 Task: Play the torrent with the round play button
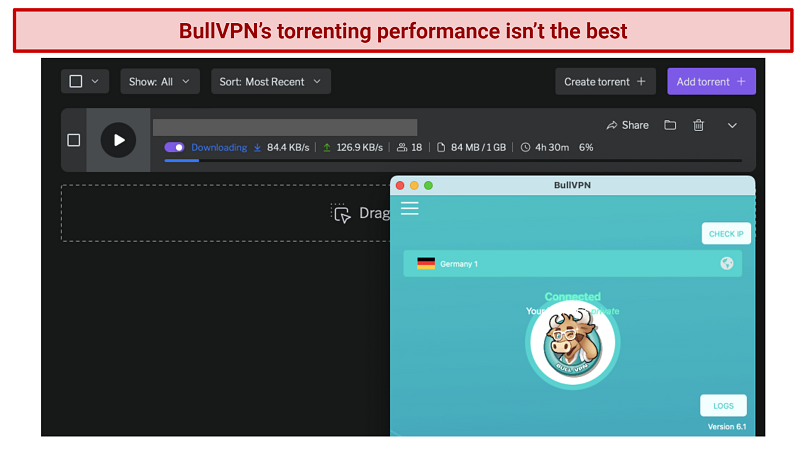pyautogui.click(x=118, y=140)
